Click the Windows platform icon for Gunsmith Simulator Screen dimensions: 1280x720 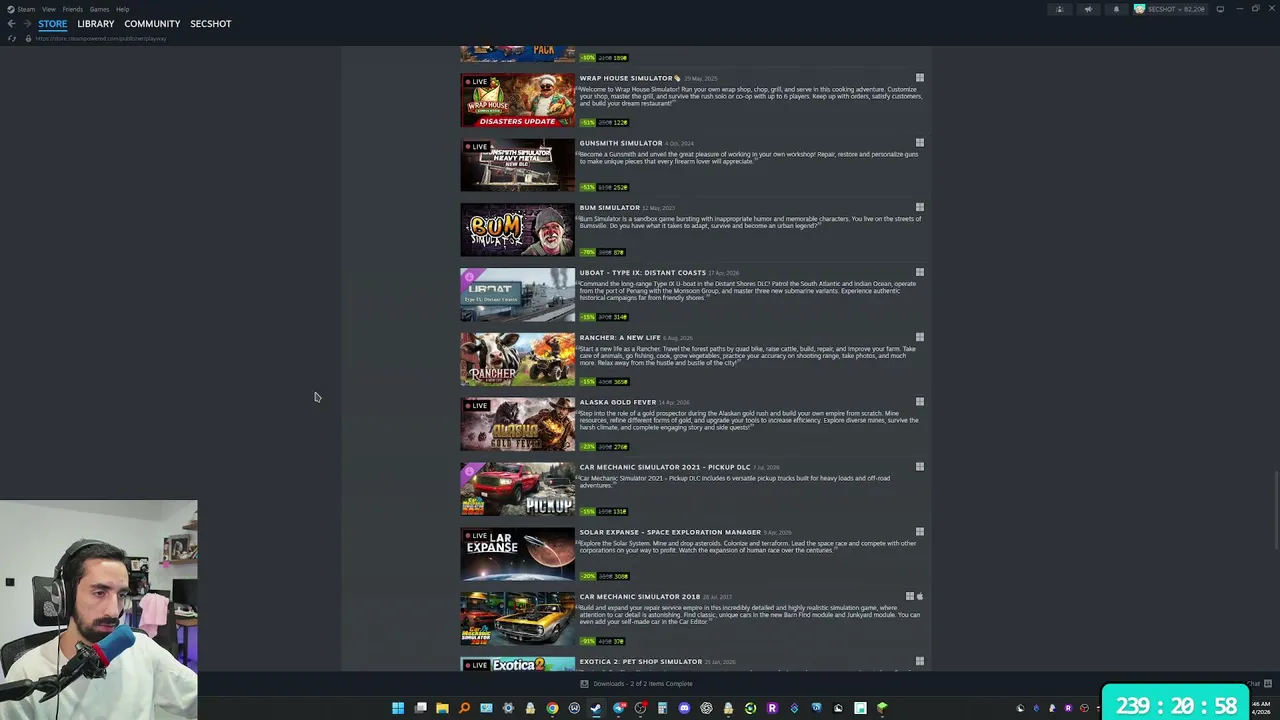coord(919,143)
